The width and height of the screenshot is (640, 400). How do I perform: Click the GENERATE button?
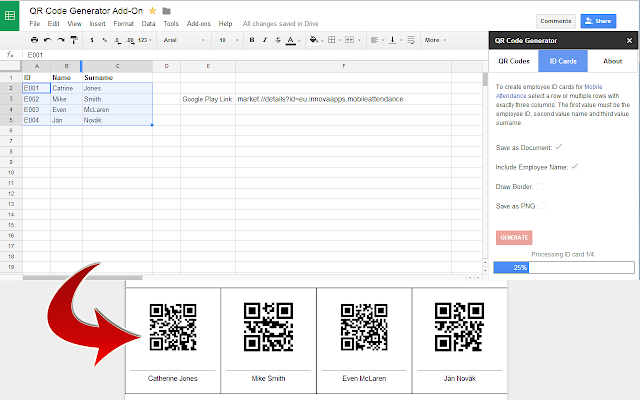click(x=514, y=238)
